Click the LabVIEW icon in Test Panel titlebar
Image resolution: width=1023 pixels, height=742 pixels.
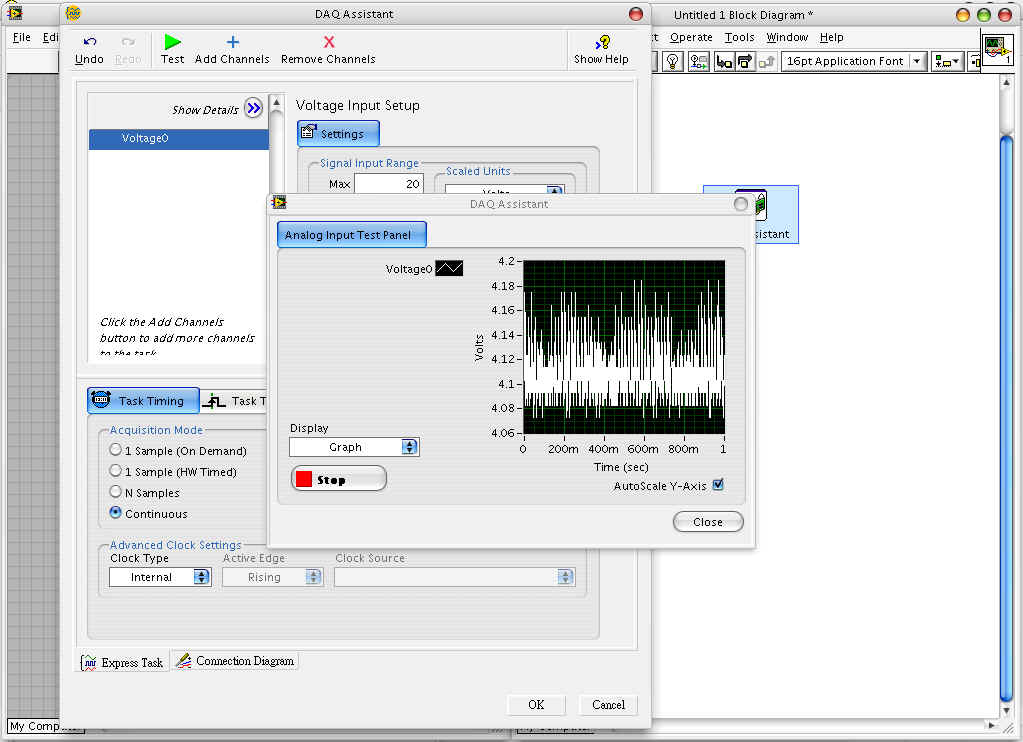coord(279,203)
